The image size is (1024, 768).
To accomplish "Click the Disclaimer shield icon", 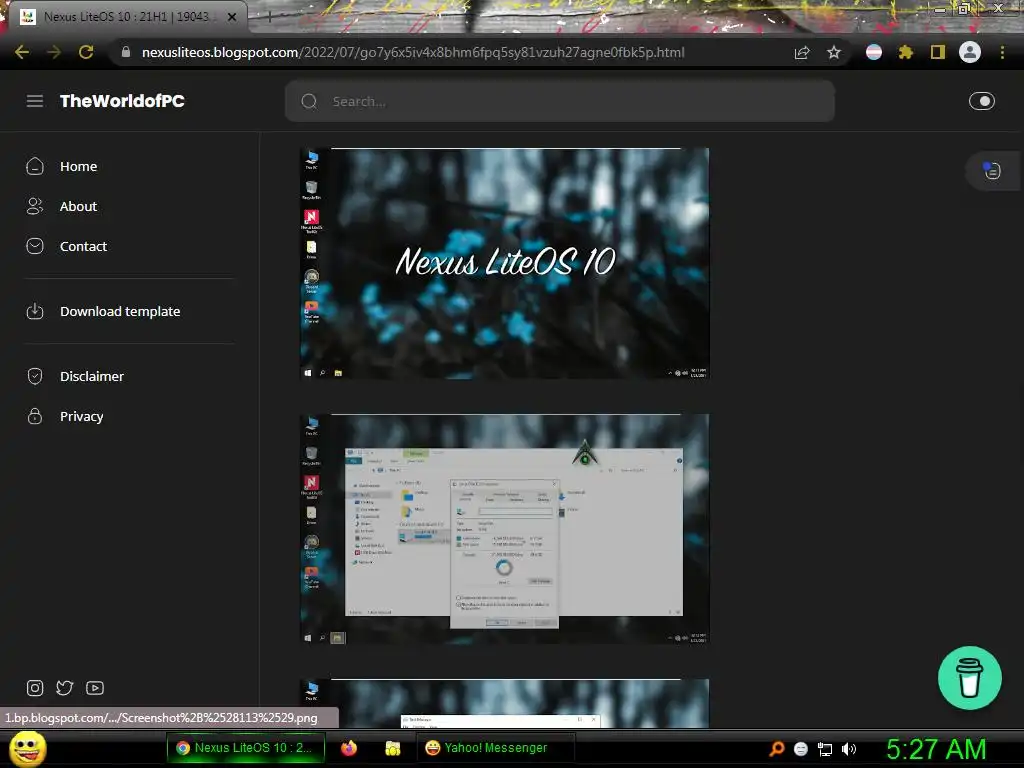I will tap(35, 376).
